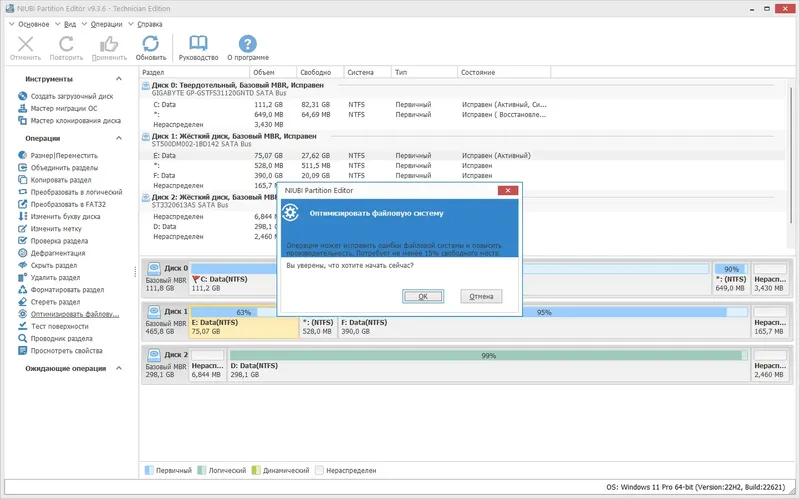800x499 pixels.
Task: Choose Дефрагментация operation
Action: pyautogui.click(x=52, y=253)
